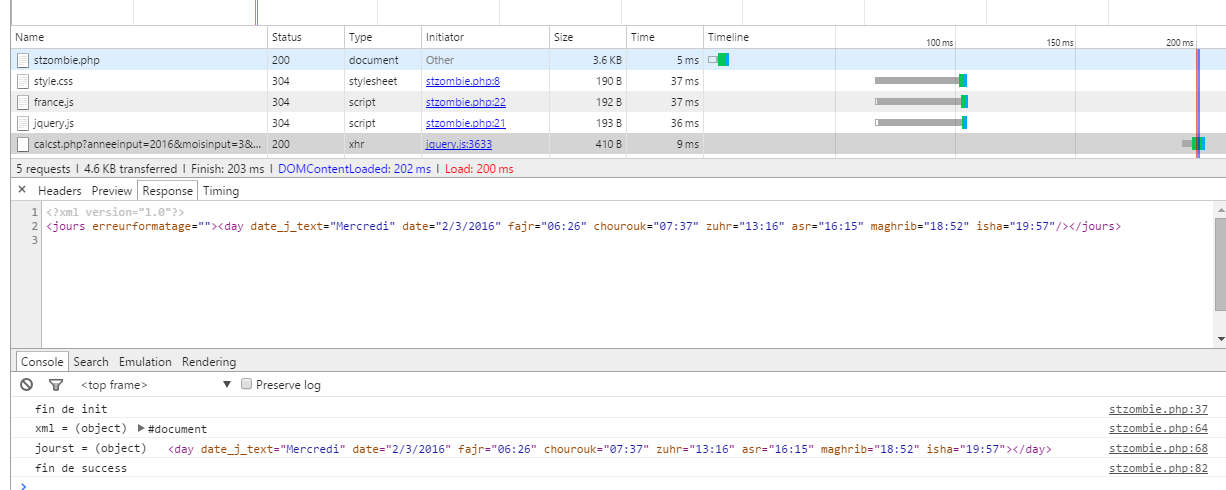Image resolution: width=1226 pixels, height=490 pixels.
Task: Open the stzombie.php:82 source link
Action: (1159, 468)
